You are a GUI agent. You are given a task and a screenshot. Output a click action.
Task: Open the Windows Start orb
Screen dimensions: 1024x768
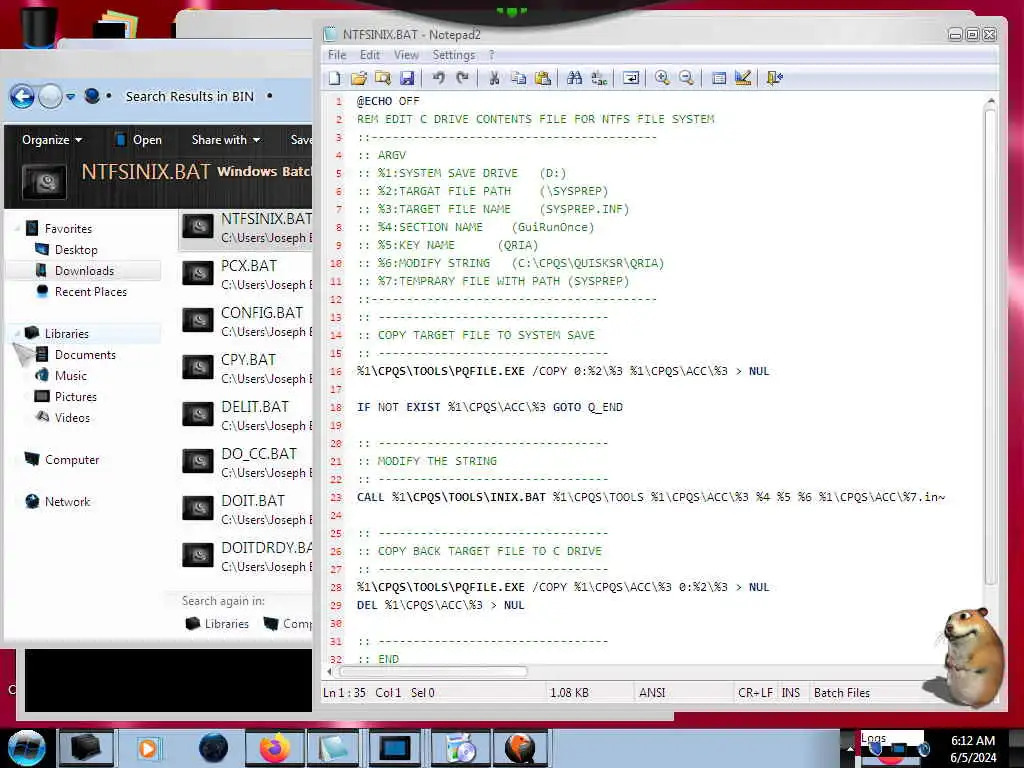point(26,748)
